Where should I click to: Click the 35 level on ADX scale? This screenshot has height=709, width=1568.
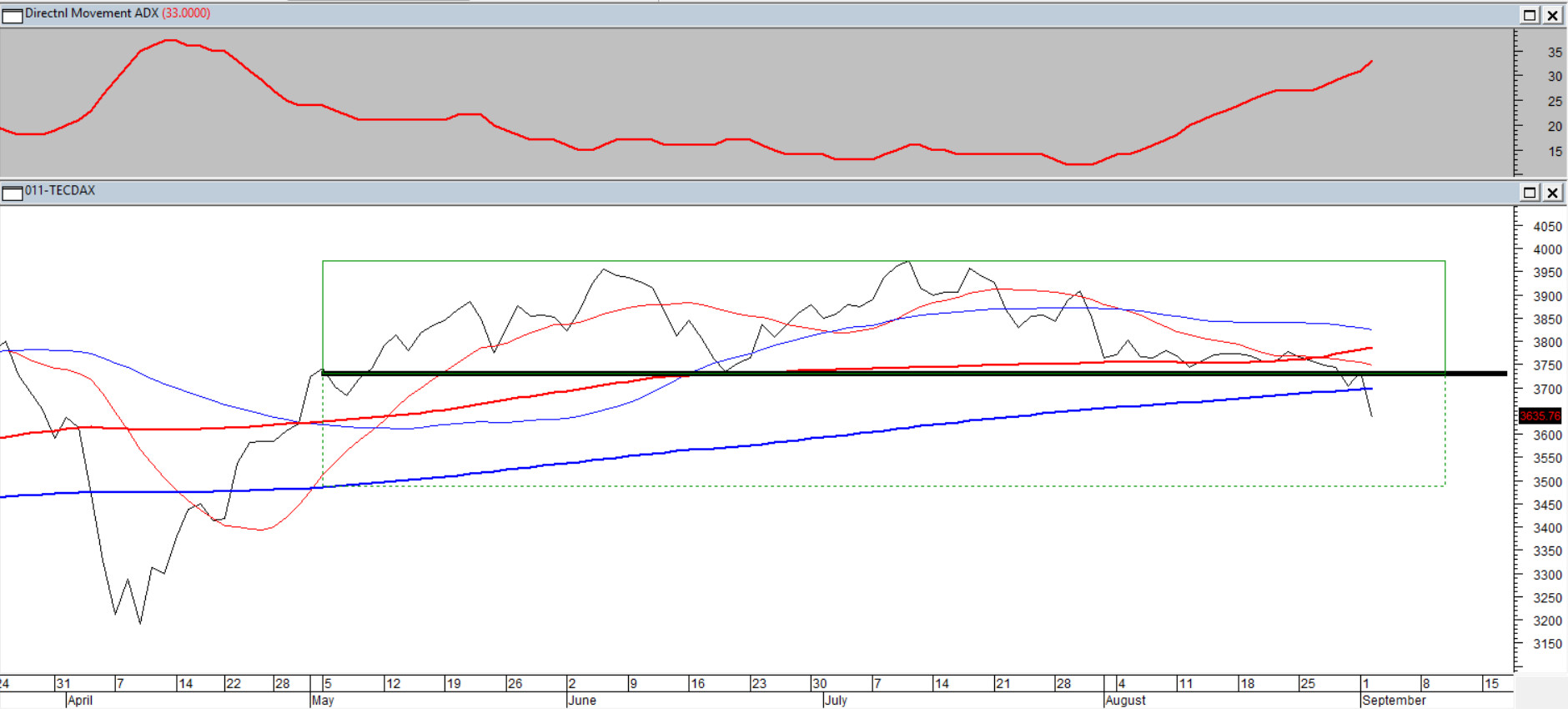[x=1555, y=52]
